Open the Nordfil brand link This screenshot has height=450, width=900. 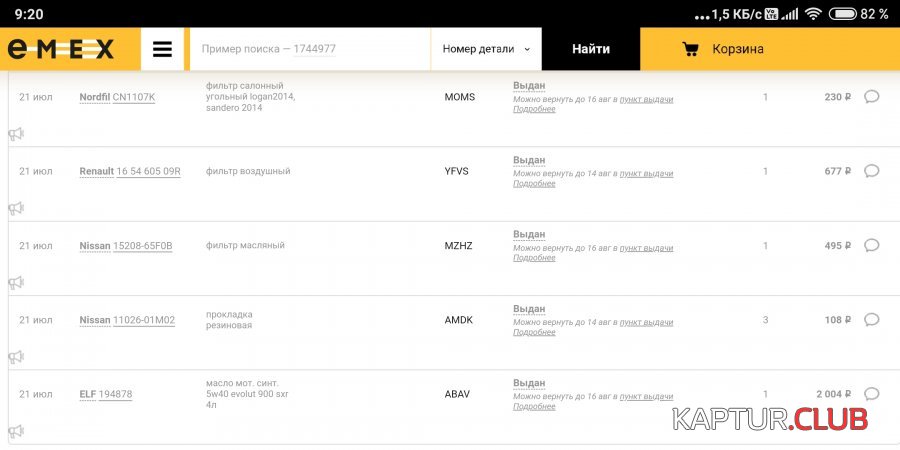point(95,98)
